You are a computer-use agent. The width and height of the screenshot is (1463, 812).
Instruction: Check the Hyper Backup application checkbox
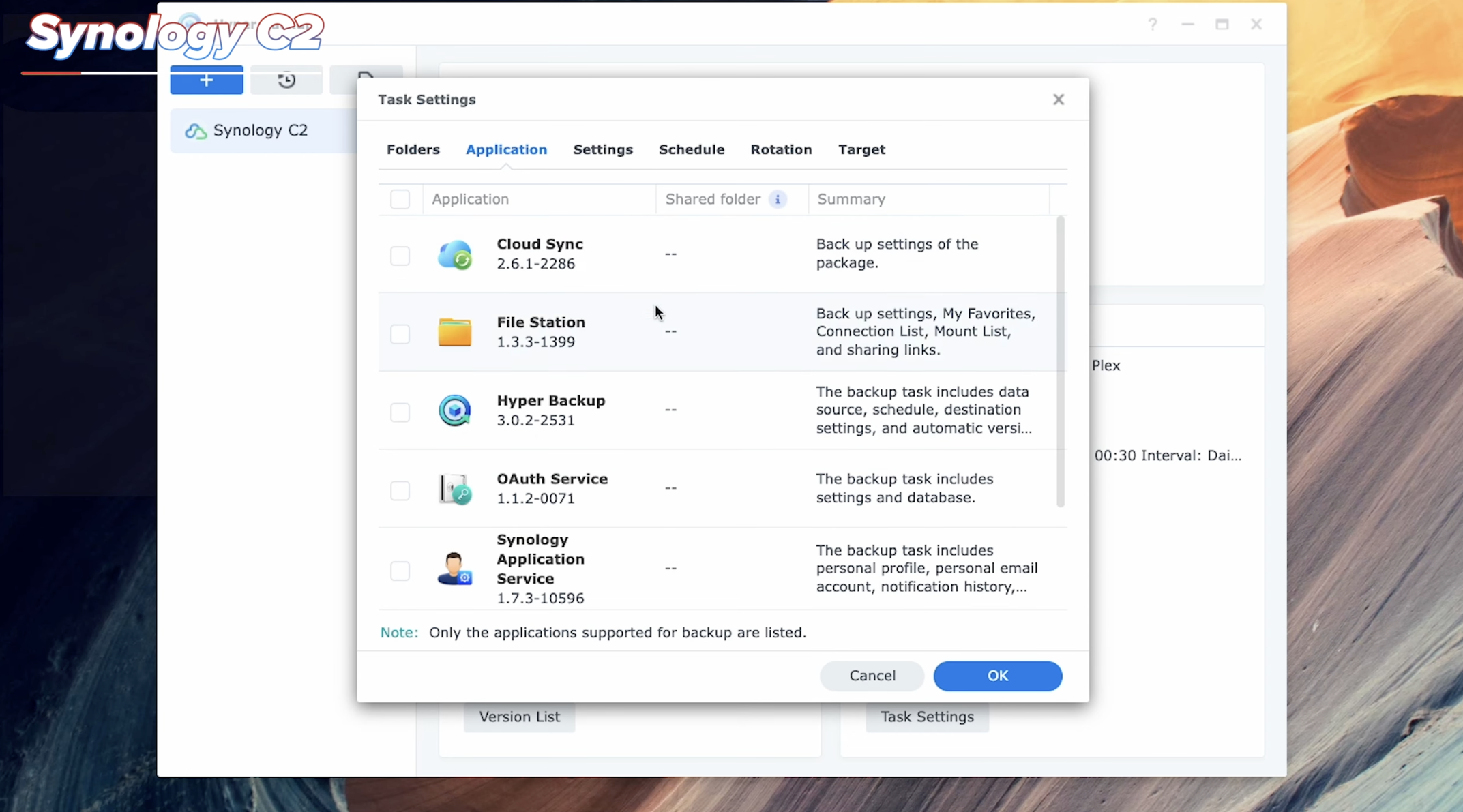pyautogui.click(x=400, y=412)
